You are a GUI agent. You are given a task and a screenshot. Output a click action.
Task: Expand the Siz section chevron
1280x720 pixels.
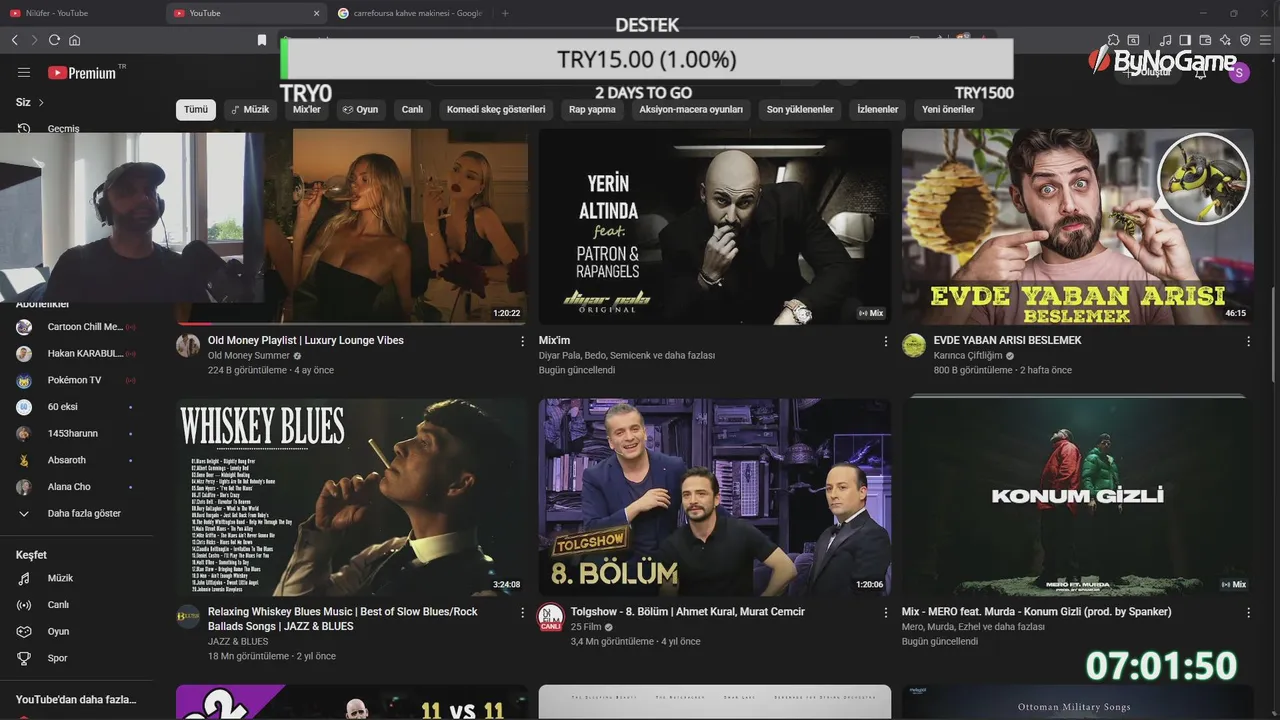coord(41,102)
